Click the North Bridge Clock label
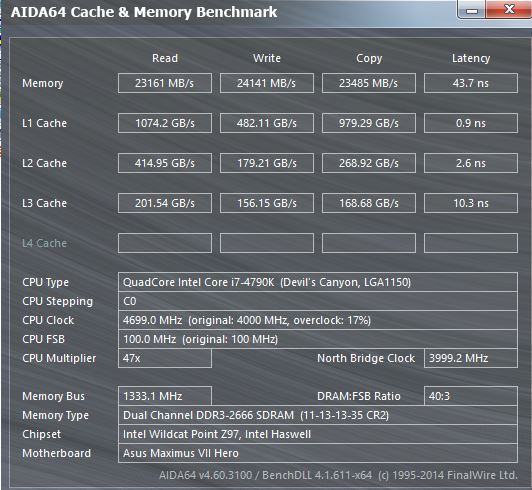 tap(366, 358)
